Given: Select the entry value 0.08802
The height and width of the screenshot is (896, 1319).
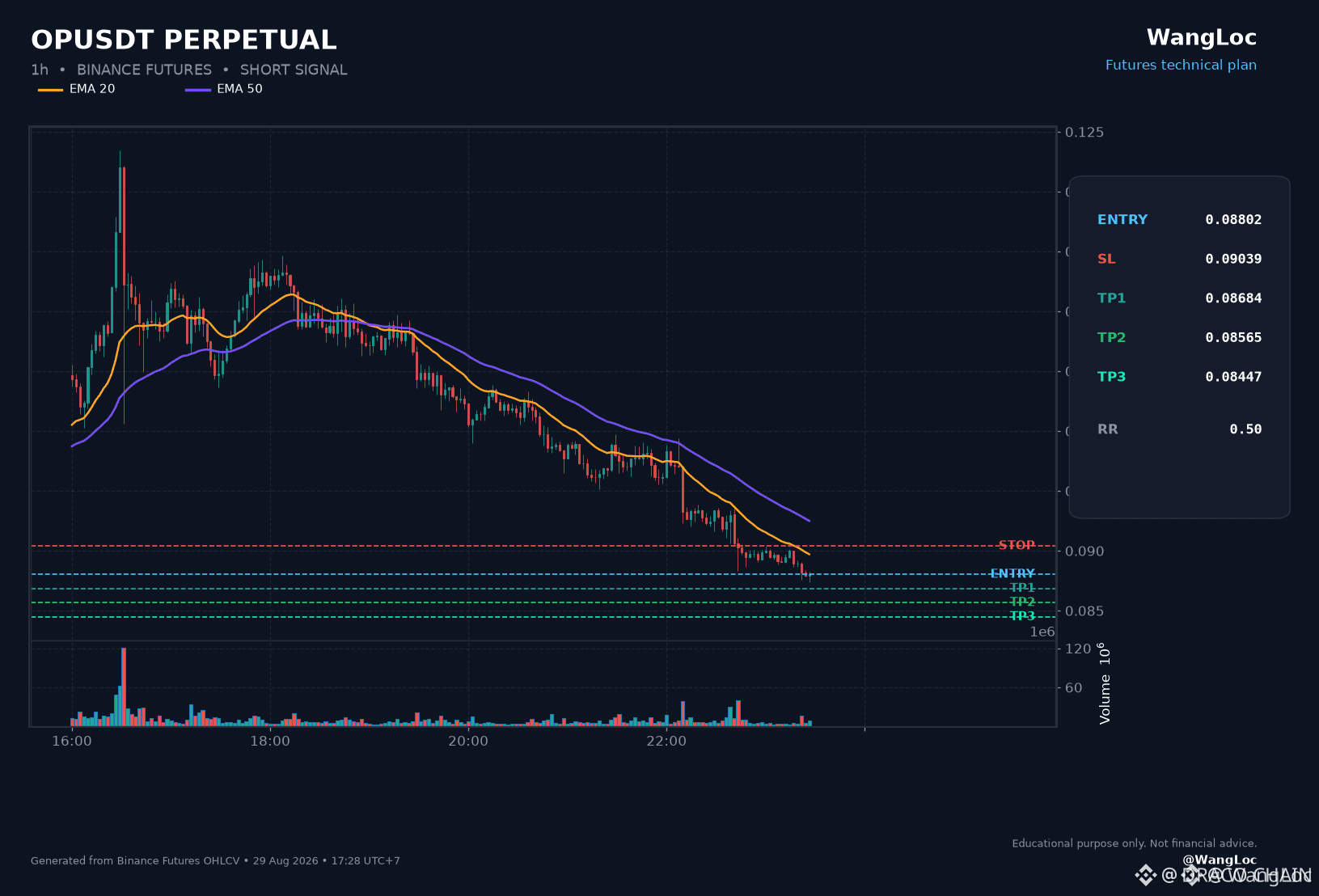Looking at the screenshot, I should (x=1233, y=219).
